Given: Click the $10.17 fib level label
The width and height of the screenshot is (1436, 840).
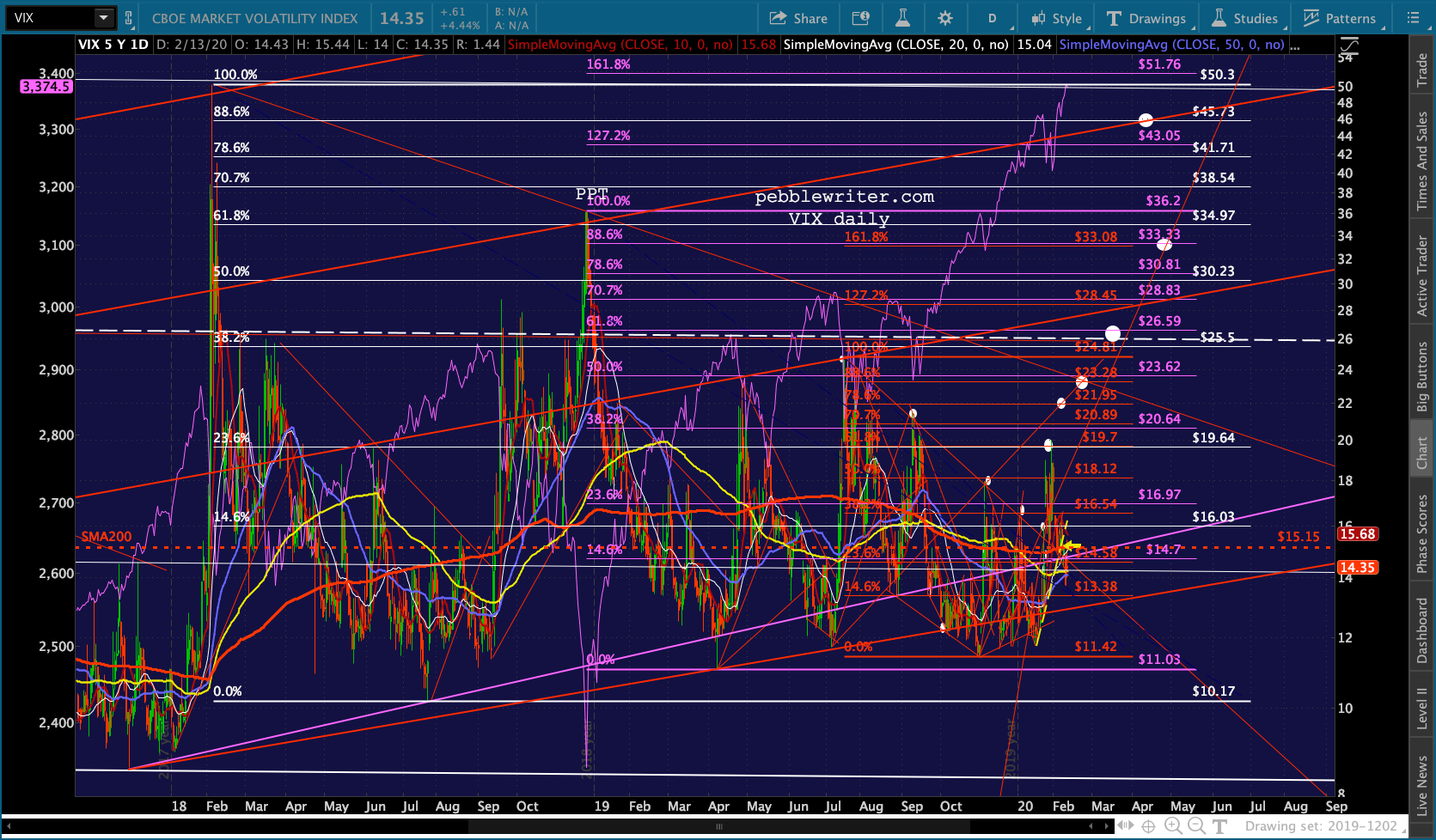Looking at the screenshot, I should pyautogui.click(x=1213, y=691).
